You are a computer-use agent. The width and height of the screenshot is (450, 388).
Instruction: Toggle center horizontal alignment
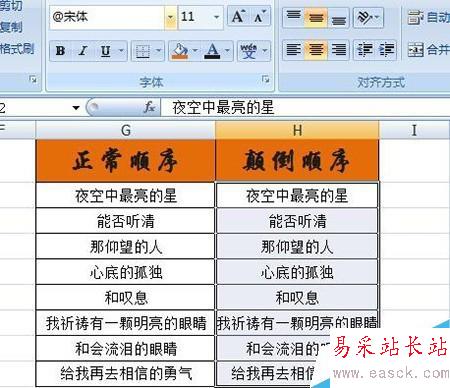(316, 50)
